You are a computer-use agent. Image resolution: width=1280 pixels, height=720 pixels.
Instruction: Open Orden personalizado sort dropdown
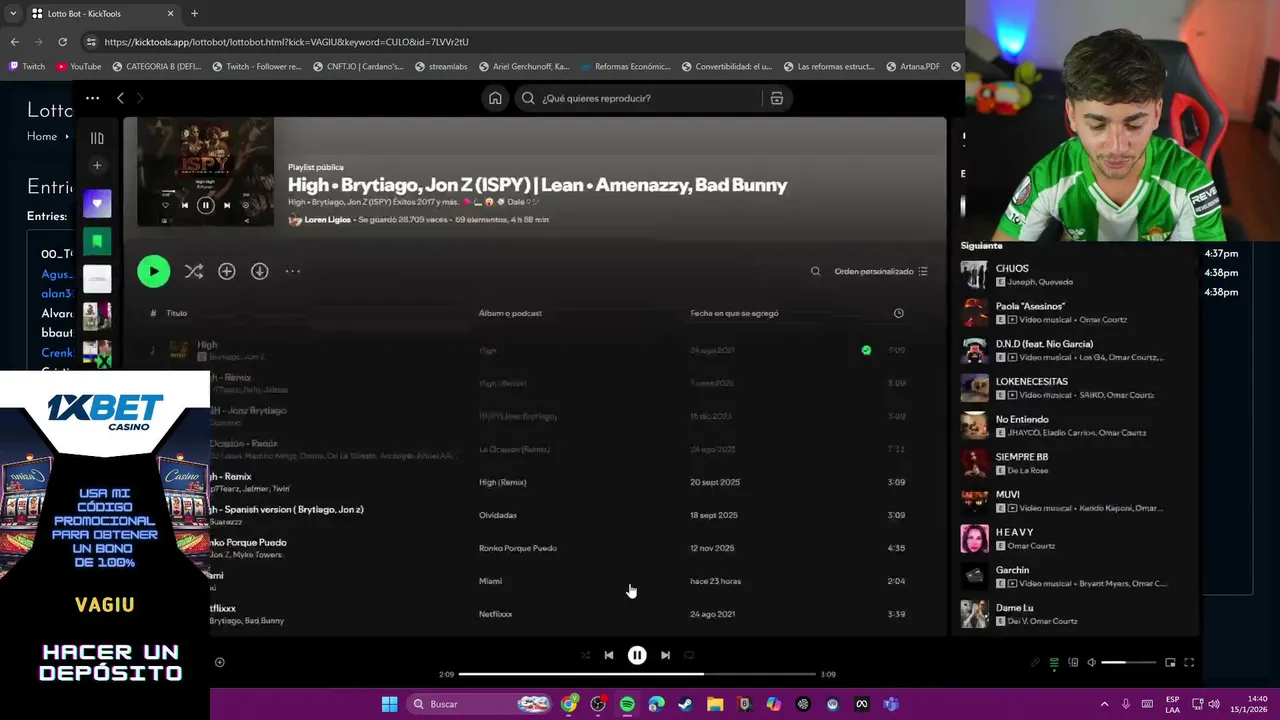pos(881,271)
